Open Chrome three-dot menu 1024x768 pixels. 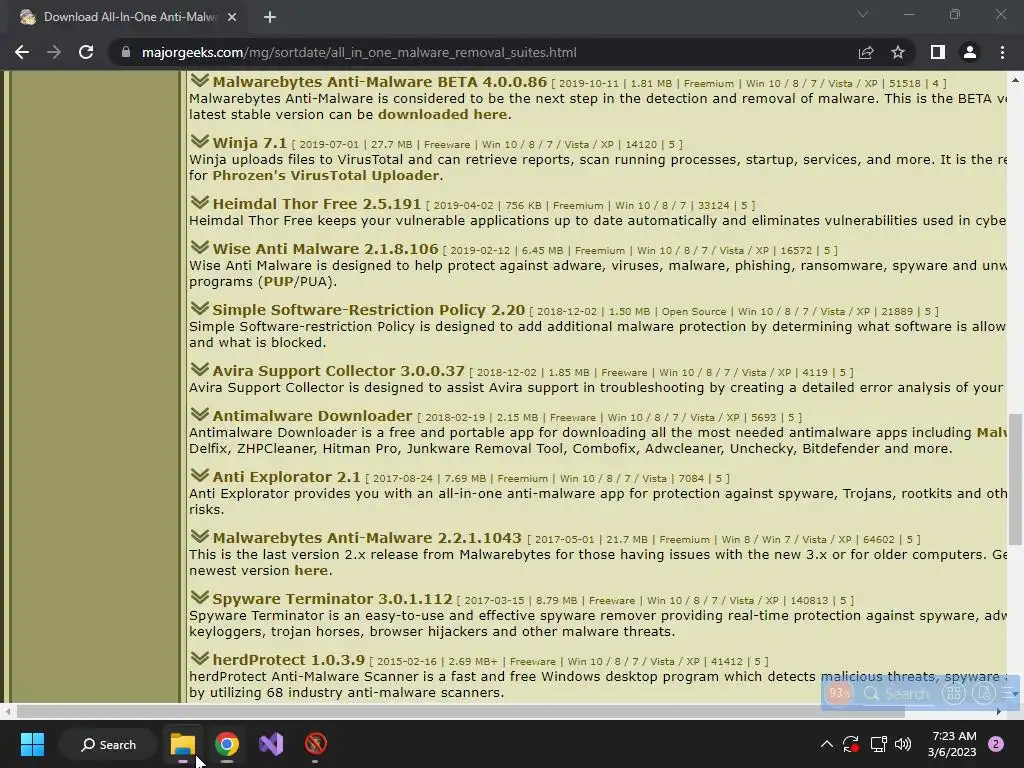point(1002,52)
